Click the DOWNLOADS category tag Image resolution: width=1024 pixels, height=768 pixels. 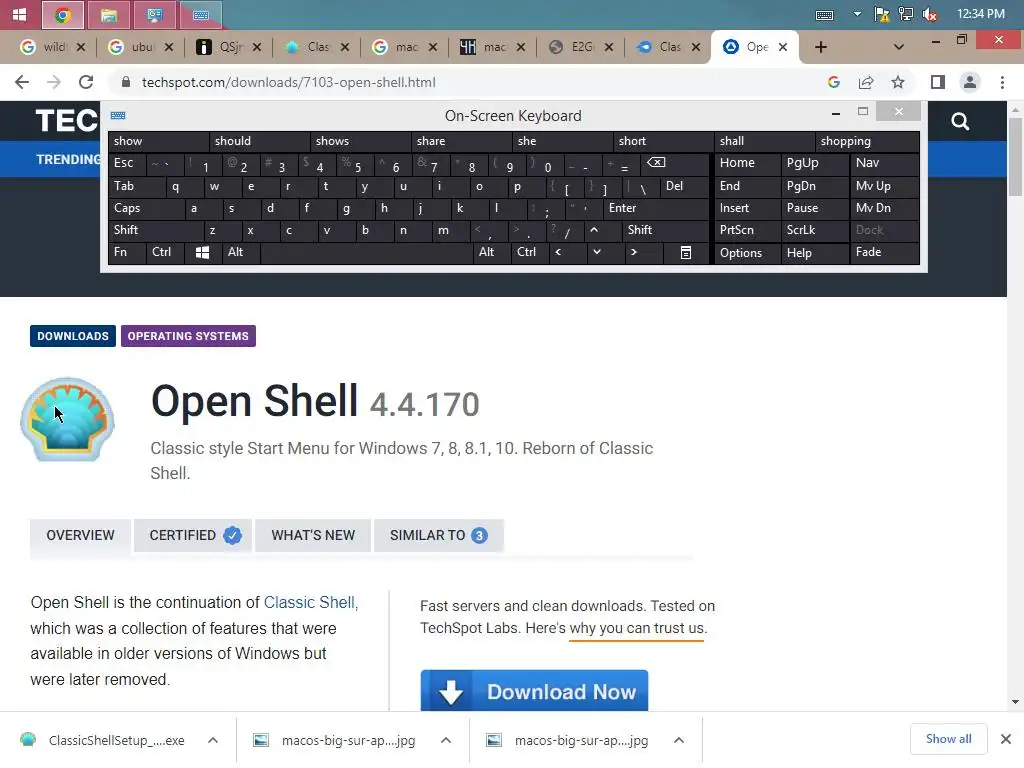click(x=72, y=336)
